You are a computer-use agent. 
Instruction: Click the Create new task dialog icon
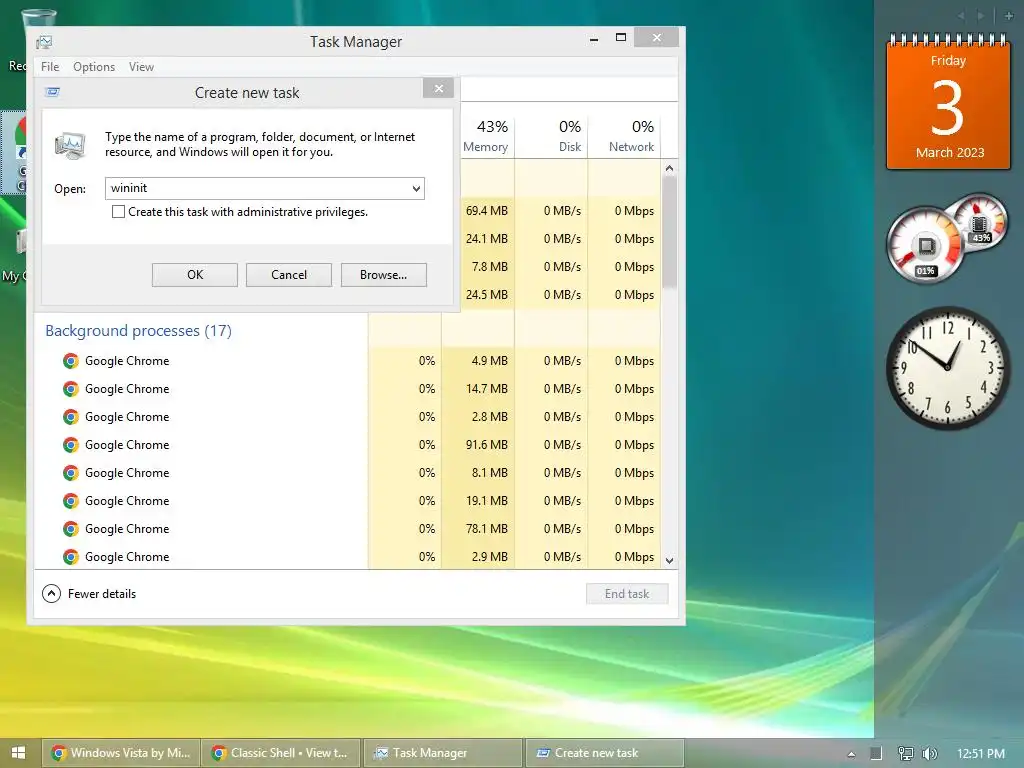53,92
